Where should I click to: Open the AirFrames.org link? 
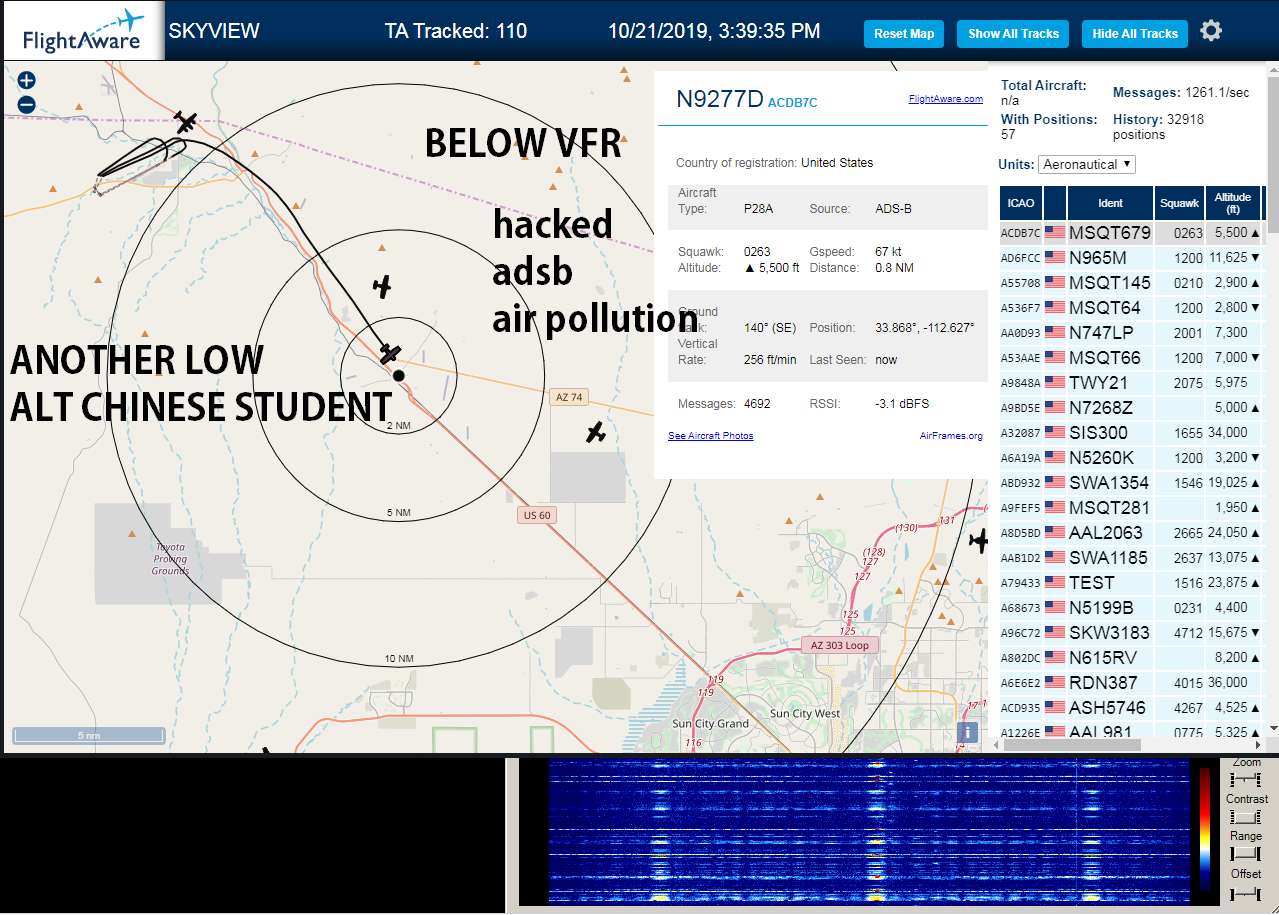pos(951,436)
